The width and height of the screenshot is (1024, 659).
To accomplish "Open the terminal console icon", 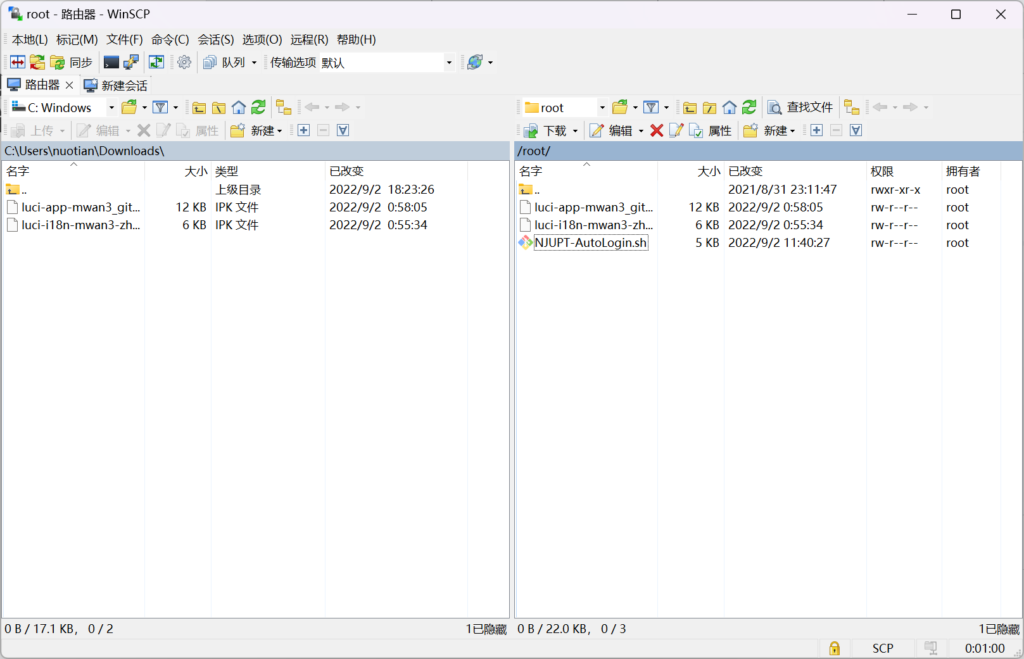I will [x=111, y=62].
